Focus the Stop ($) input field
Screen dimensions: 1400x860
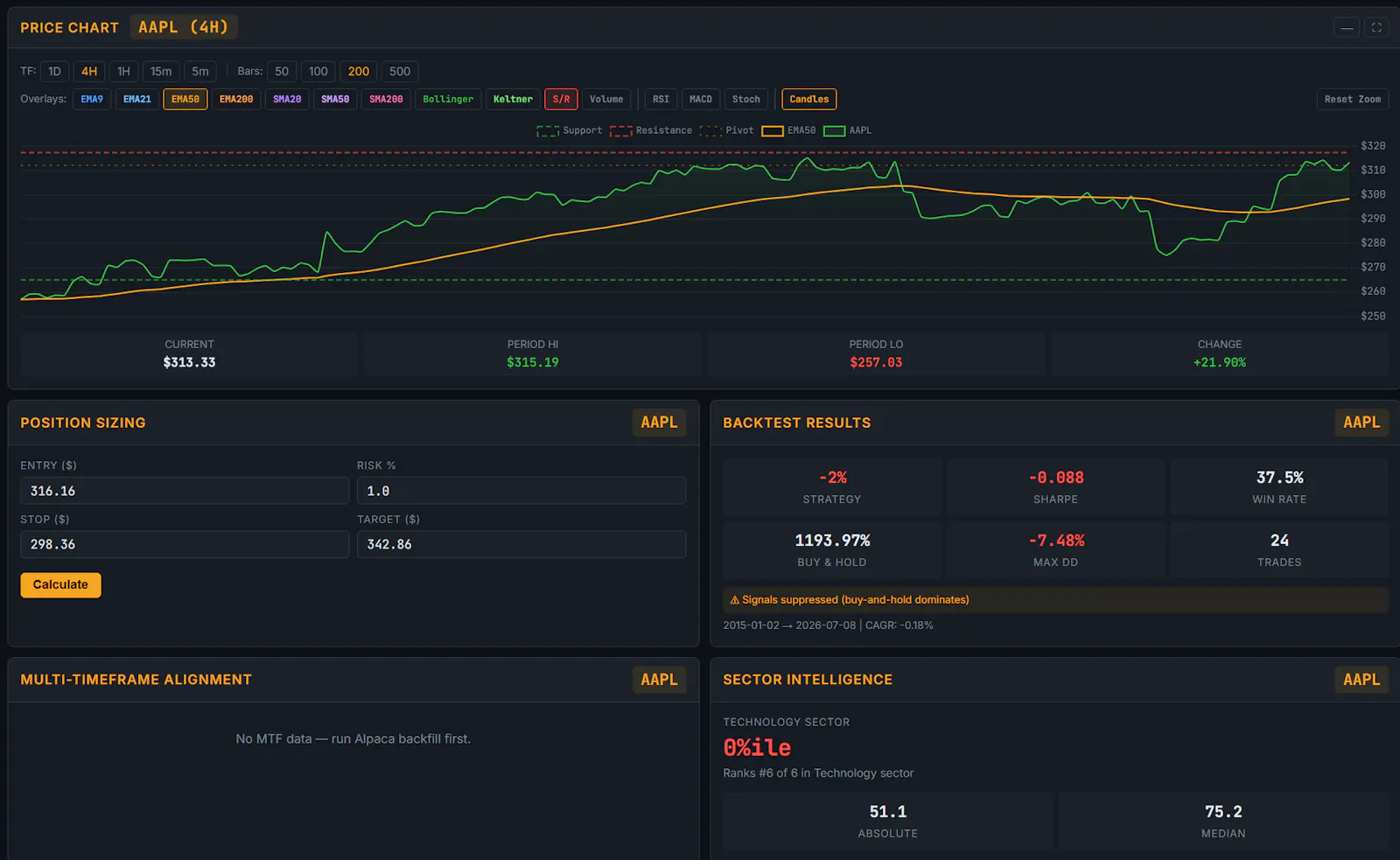185,544
